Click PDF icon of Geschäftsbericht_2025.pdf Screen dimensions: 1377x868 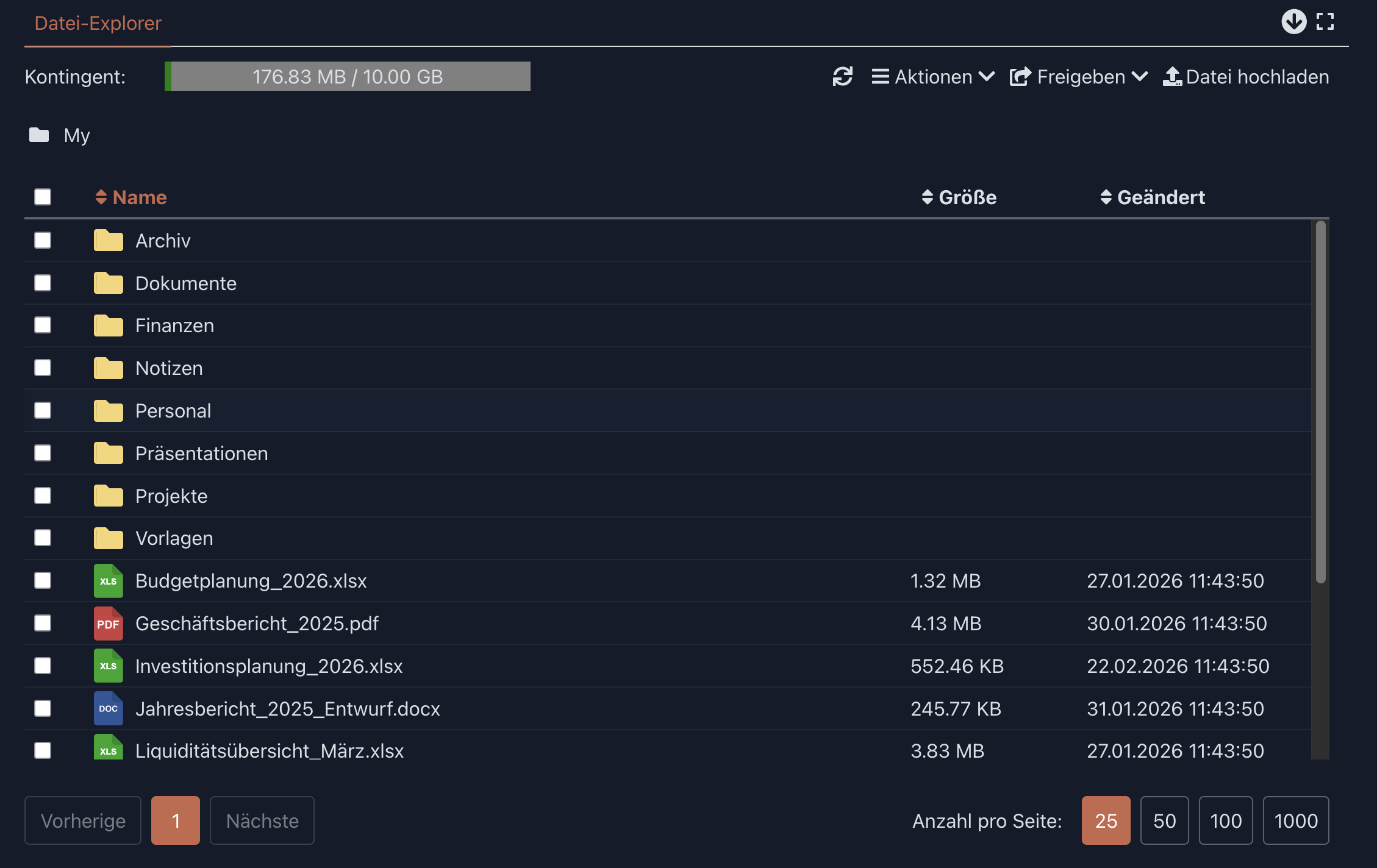pos(109,624)
